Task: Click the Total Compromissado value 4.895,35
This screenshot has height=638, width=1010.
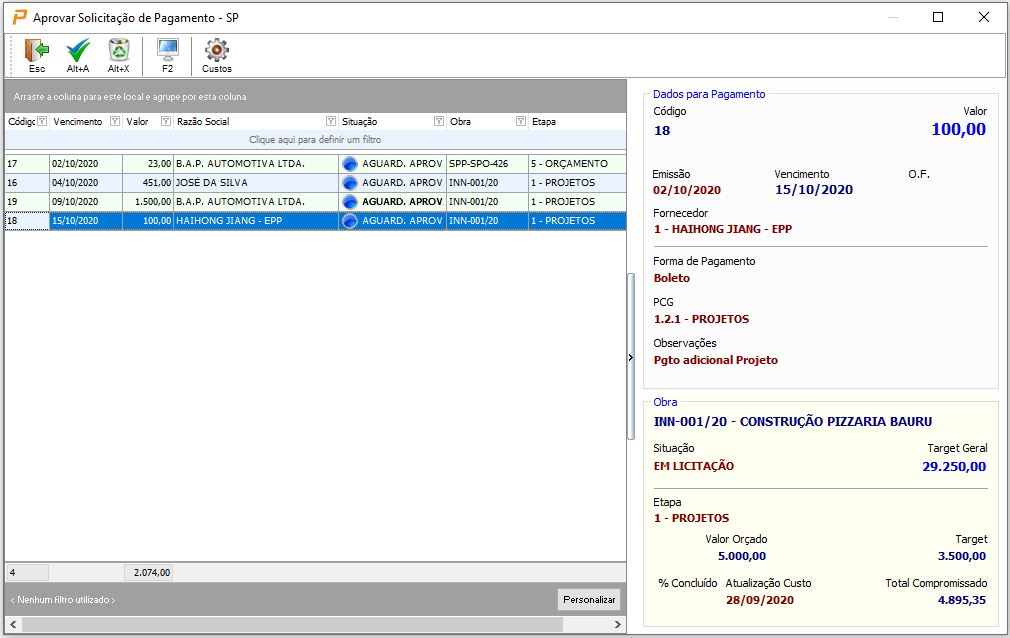Action: pos(962,600)
